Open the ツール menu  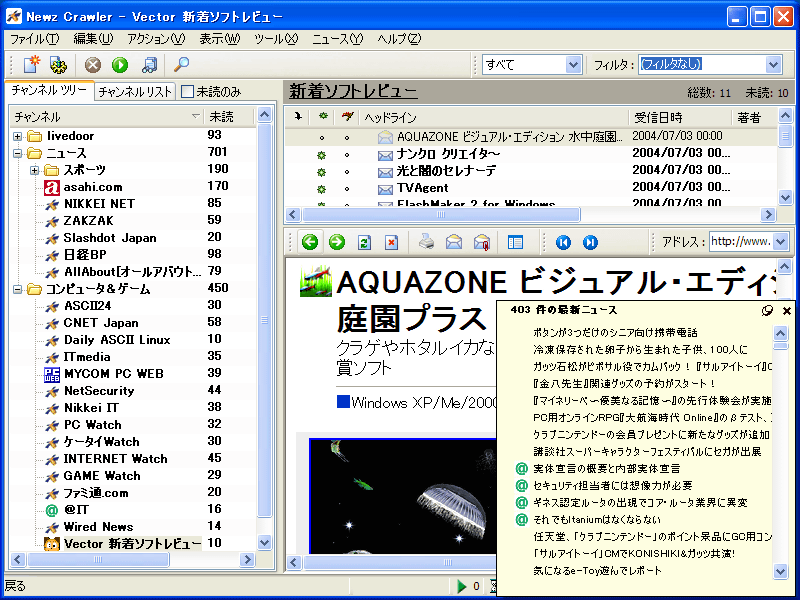pos(276,39)
